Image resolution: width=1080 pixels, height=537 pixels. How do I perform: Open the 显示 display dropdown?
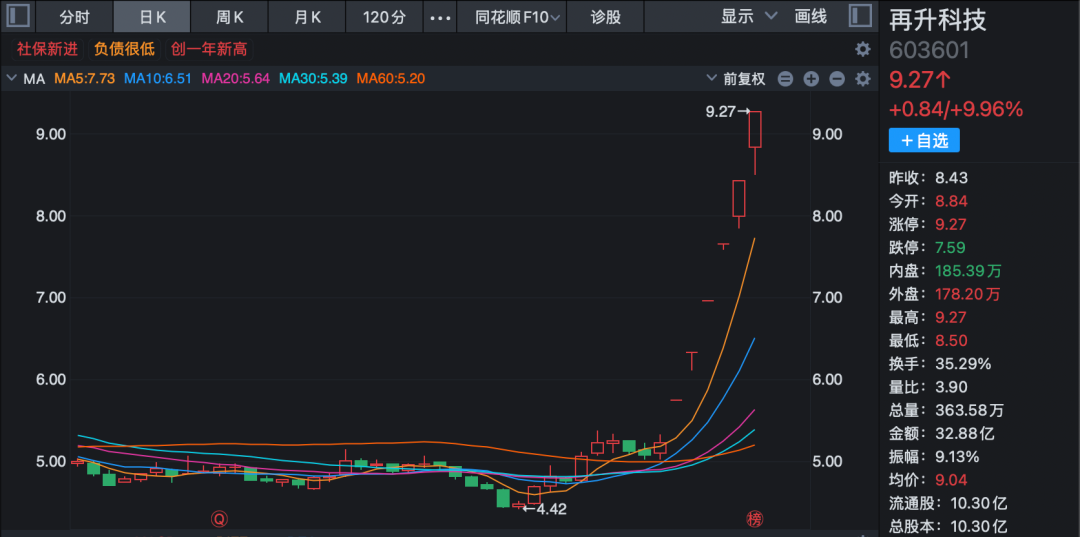click(749, 17)
